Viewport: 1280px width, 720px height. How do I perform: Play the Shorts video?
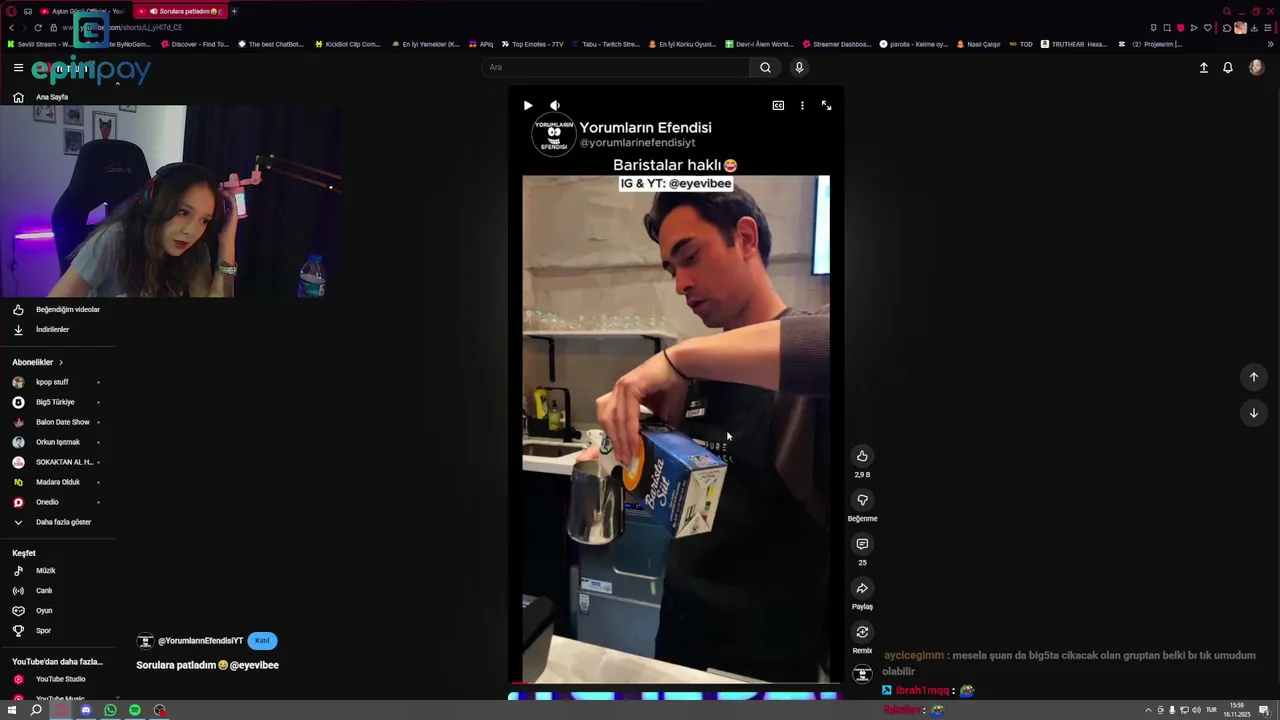(x=528, y=105)
